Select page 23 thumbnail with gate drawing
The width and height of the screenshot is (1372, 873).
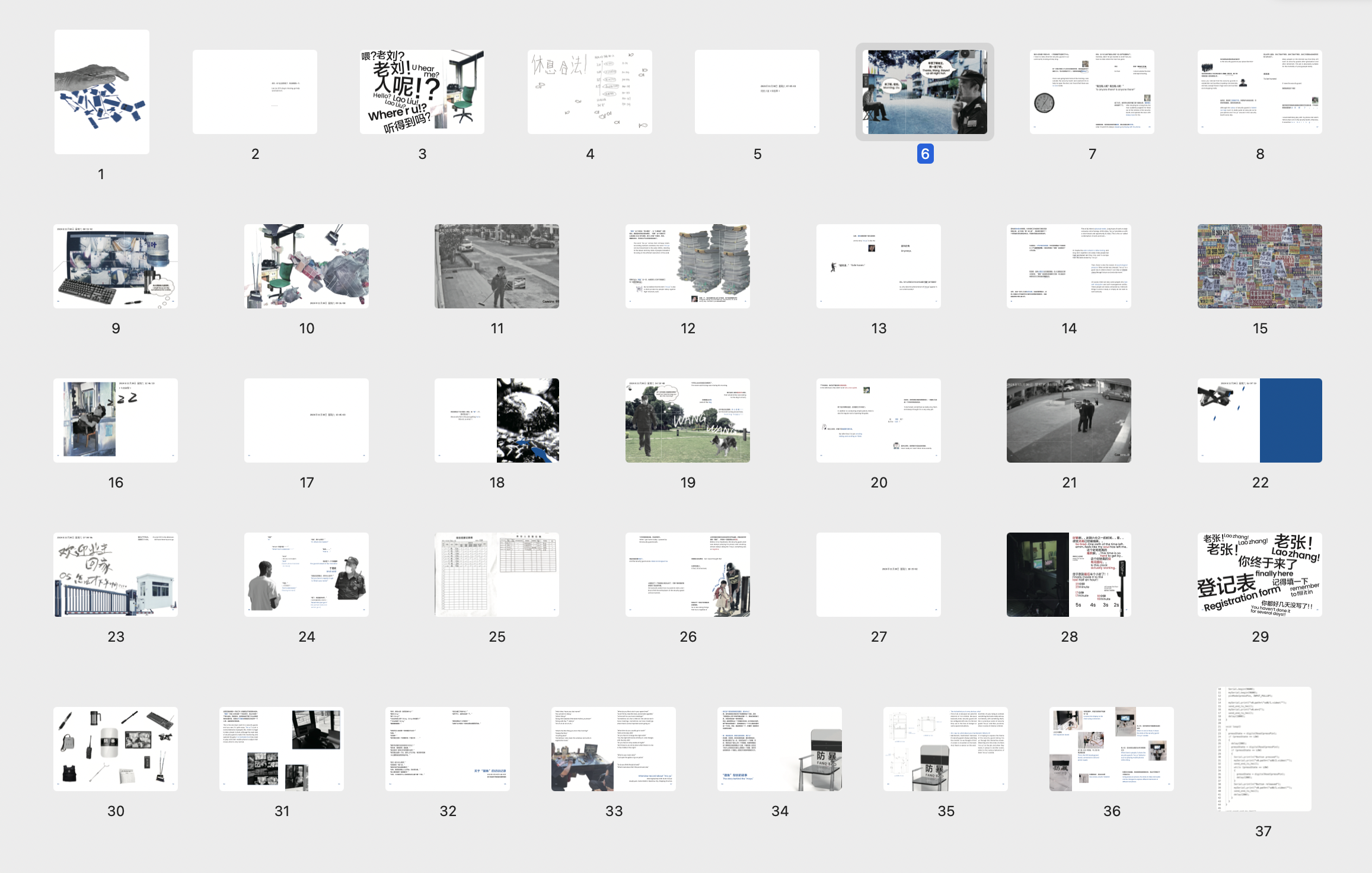click(116, 574)
